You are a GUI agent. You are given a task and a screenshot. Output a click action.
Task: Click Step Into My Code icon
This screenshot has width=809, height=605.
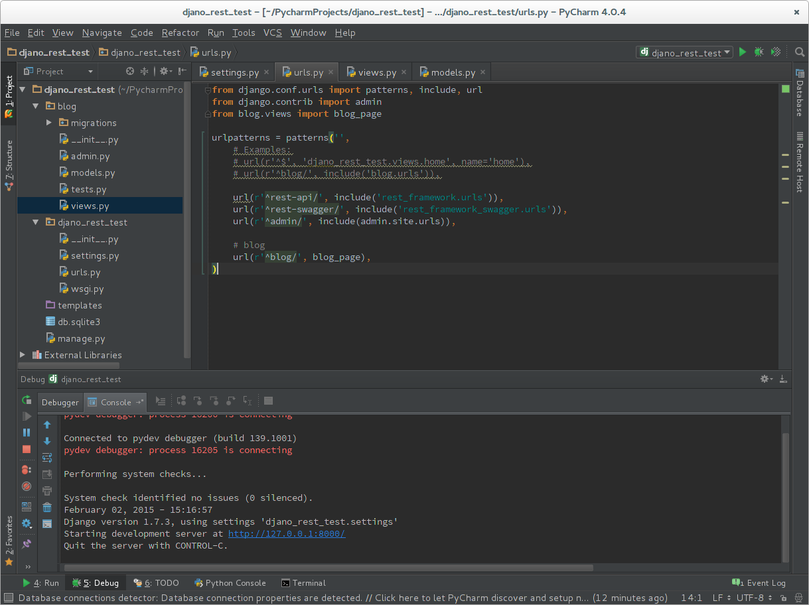tap(214, 401)
